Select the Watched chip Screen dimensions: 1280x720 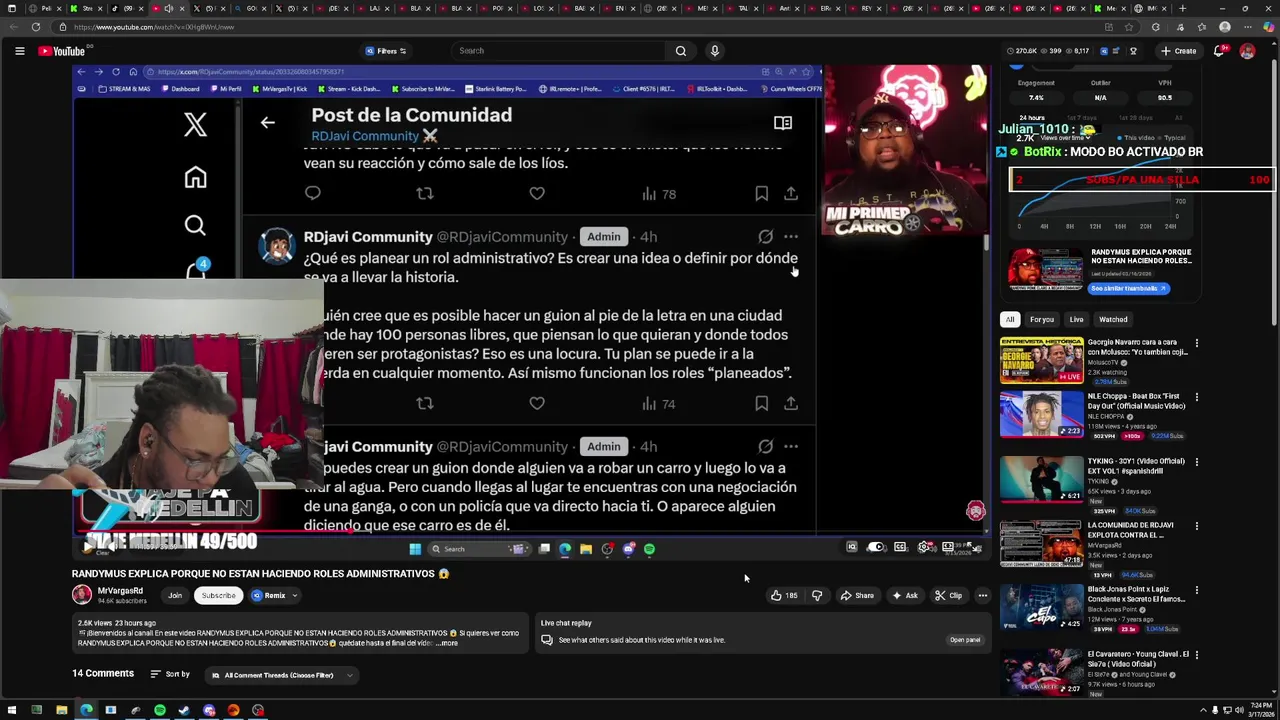tap(1113, 319)
